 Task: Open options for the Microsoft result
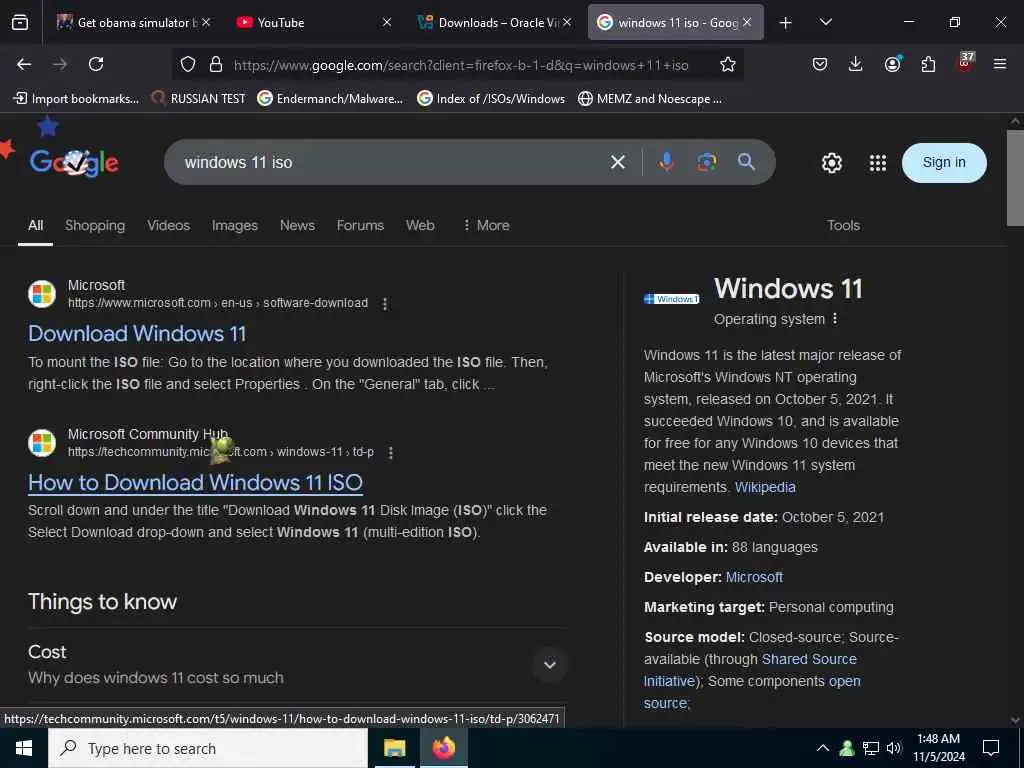(x=385, y=304)
